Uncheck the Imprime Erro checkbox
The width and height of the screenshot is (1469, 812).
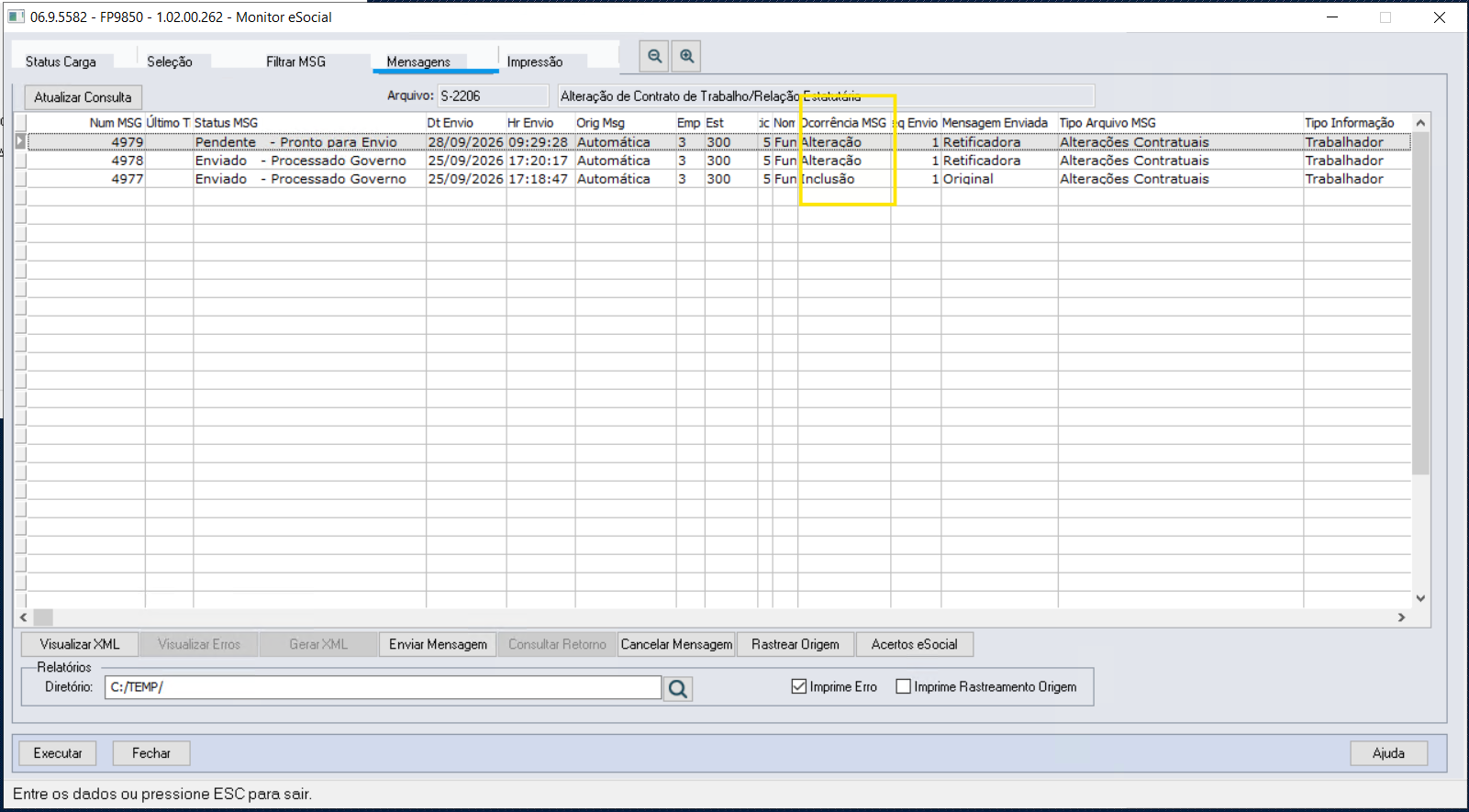[x=798, y=686]
